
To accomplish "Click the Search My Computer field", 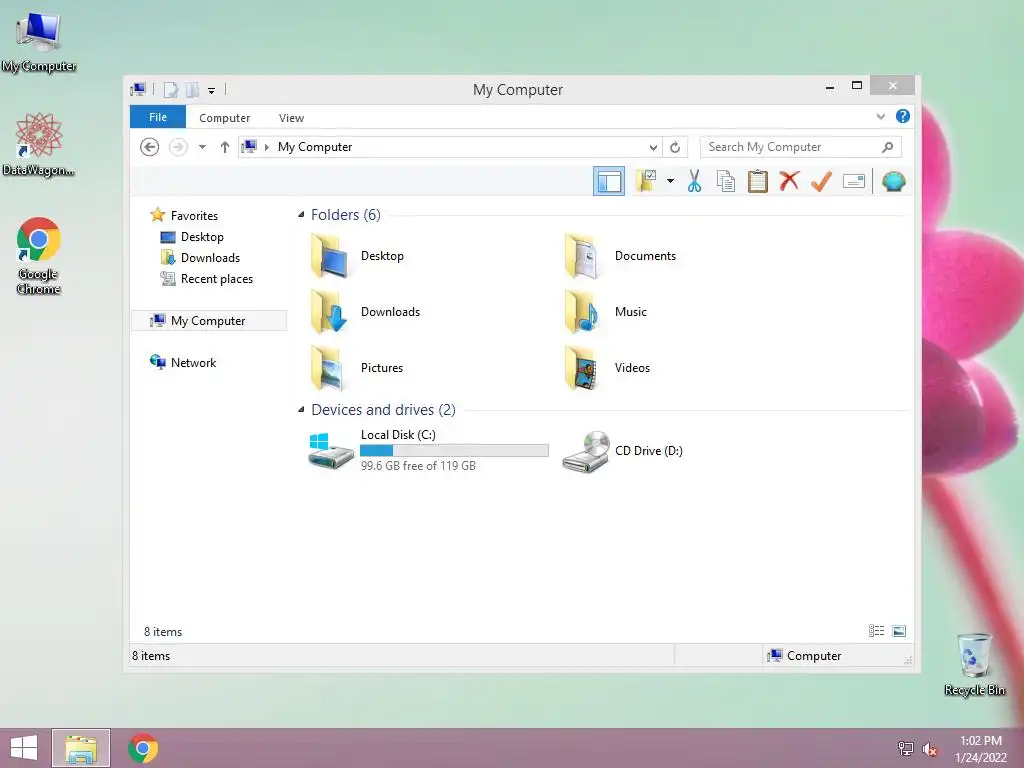I will [x=801, y=147].
